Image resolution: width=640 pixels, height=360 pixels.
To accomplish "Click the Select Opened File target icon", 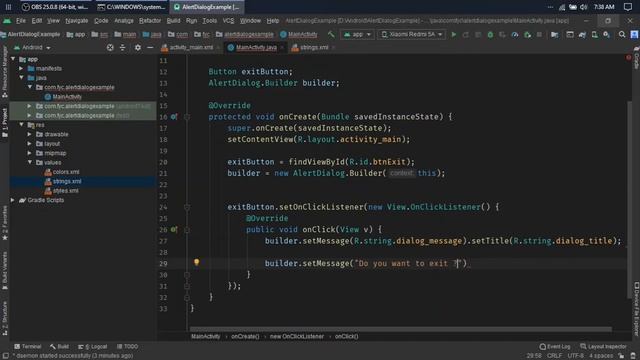I will tap(110, 47).
